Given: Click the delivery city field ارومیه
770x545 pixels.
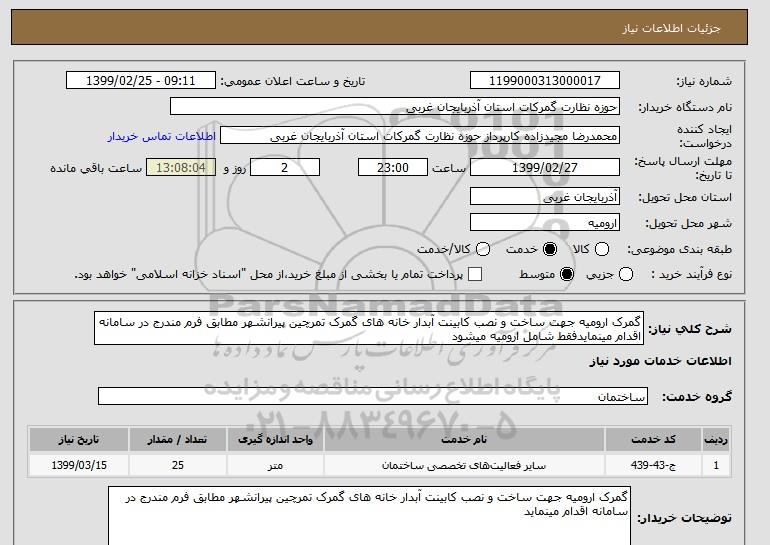Looking at the screenshot, I should 545,222.
